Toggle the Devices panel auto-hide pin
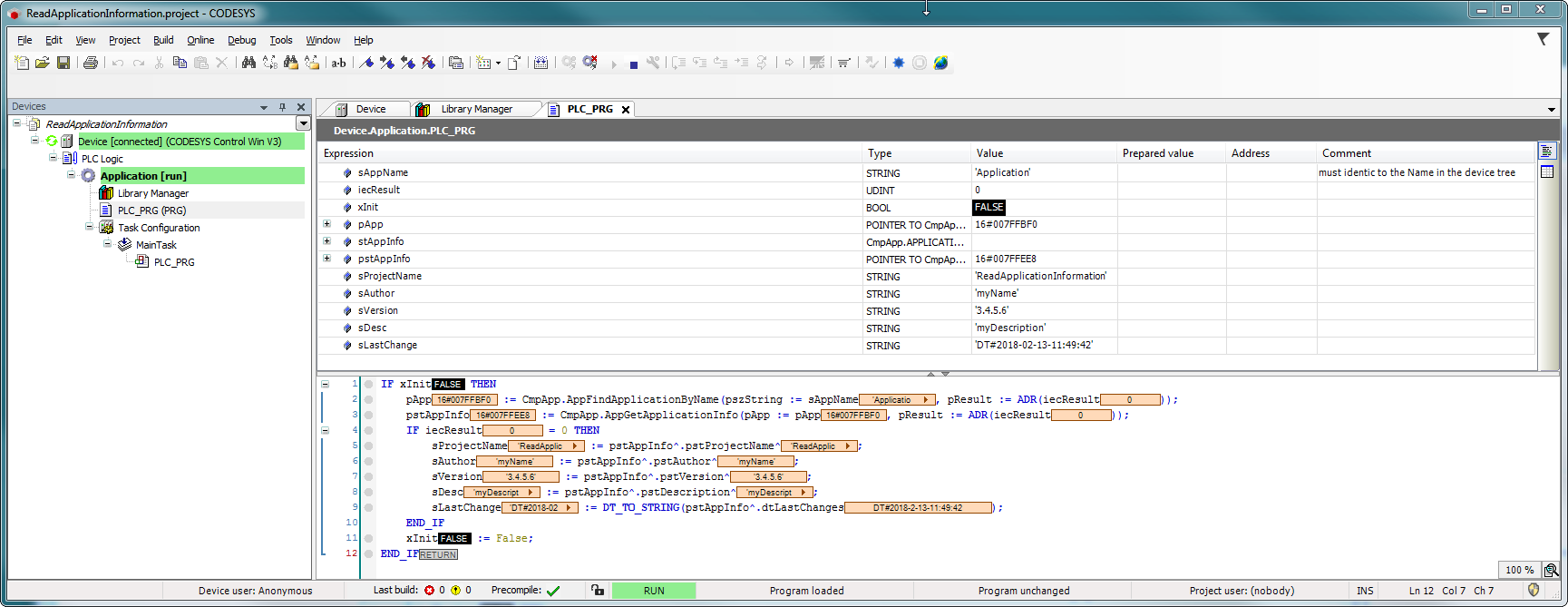 (x=283, y=107)
